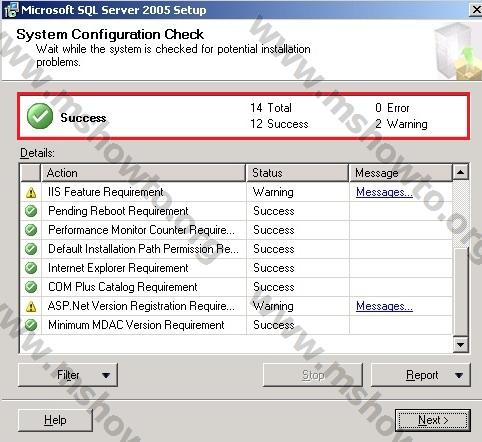This screenshot has width=482, height=442.
Task: Click the success icon beside Default Installation Path row
Action: point(31,249)
